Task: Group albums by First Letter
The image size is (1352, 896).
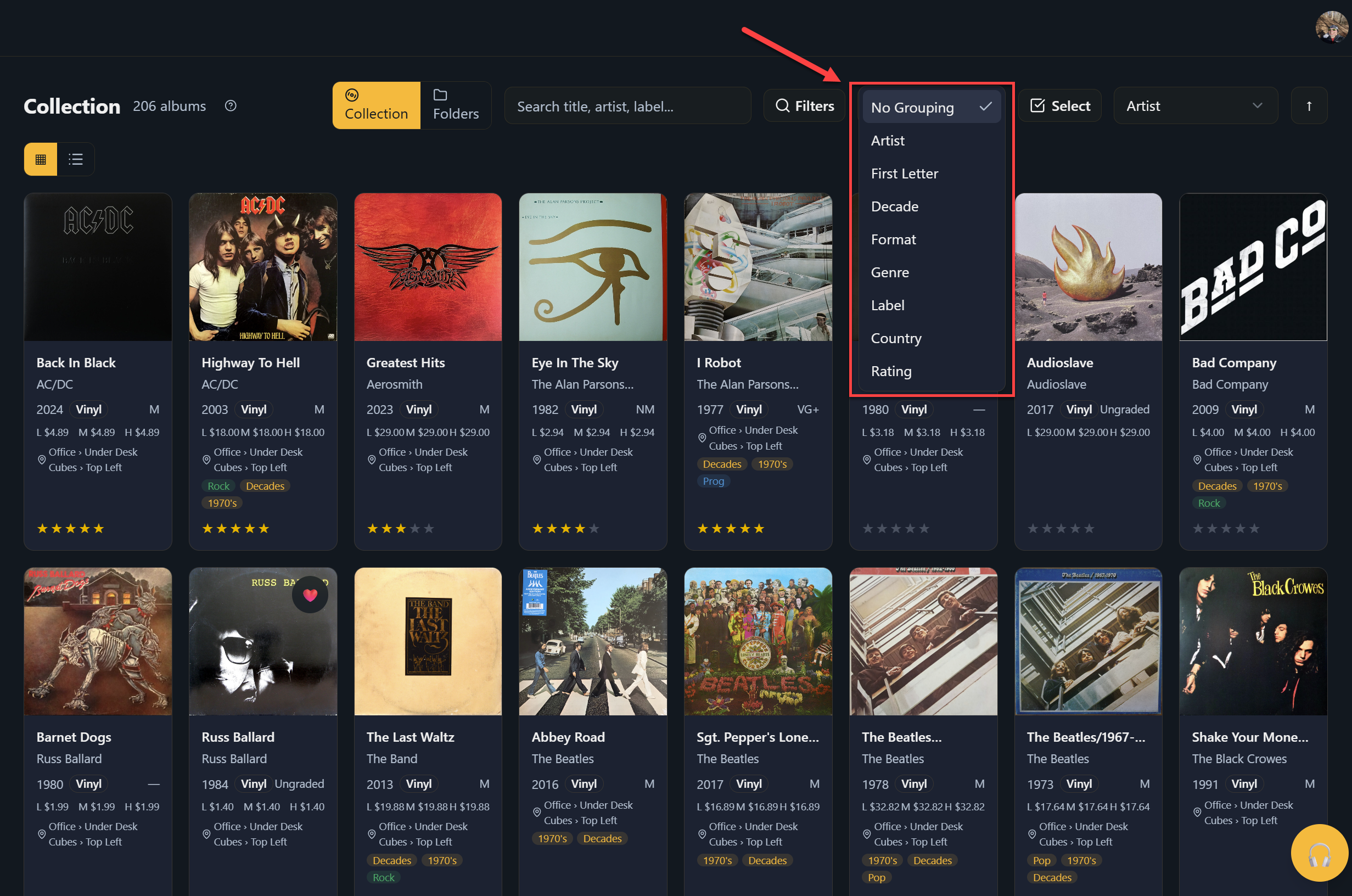Action: 932,173
